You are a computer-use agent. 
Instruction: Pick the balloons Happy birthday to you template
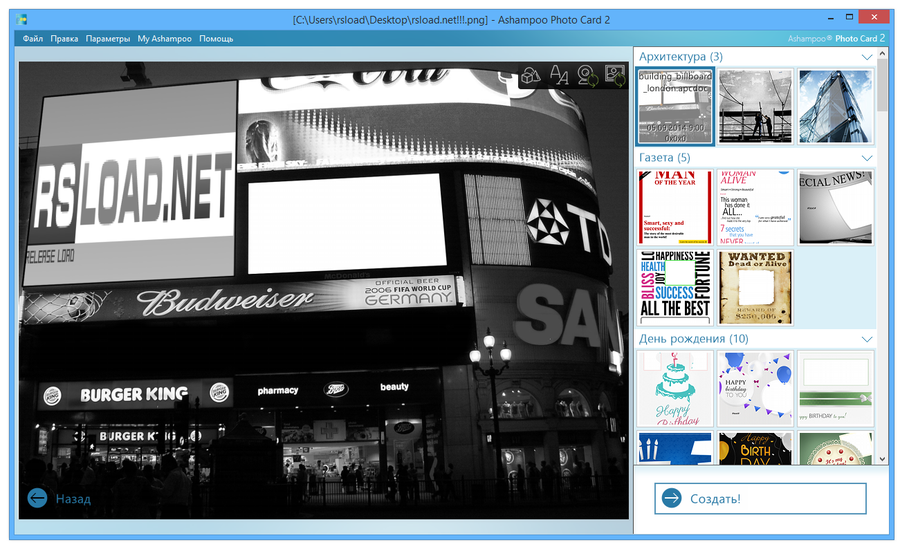coord(755,389)
